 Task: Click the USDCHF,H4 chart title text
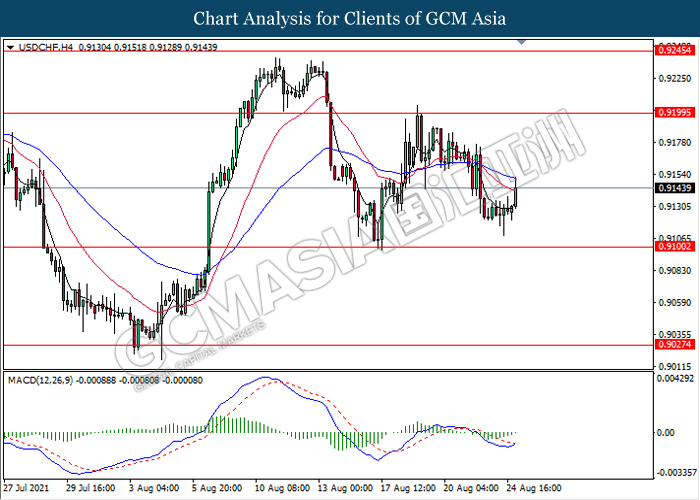click(x=46, y=47)
